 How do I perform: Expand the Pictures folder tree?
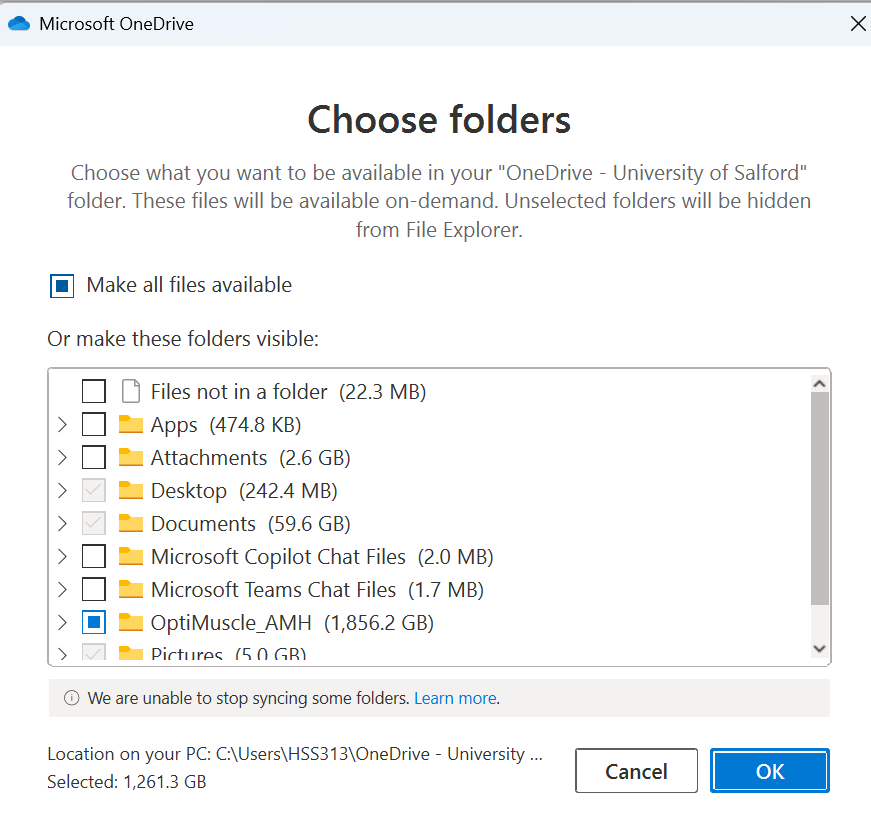pyautogui.click(x=62, y=654)
